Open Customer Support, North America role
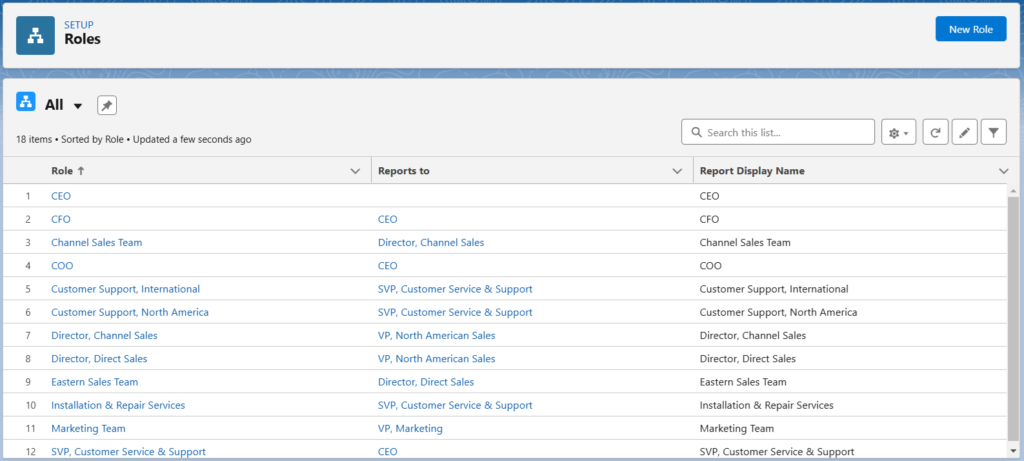The width and height of the screenshot is (1024, 461). click(130, 312)
